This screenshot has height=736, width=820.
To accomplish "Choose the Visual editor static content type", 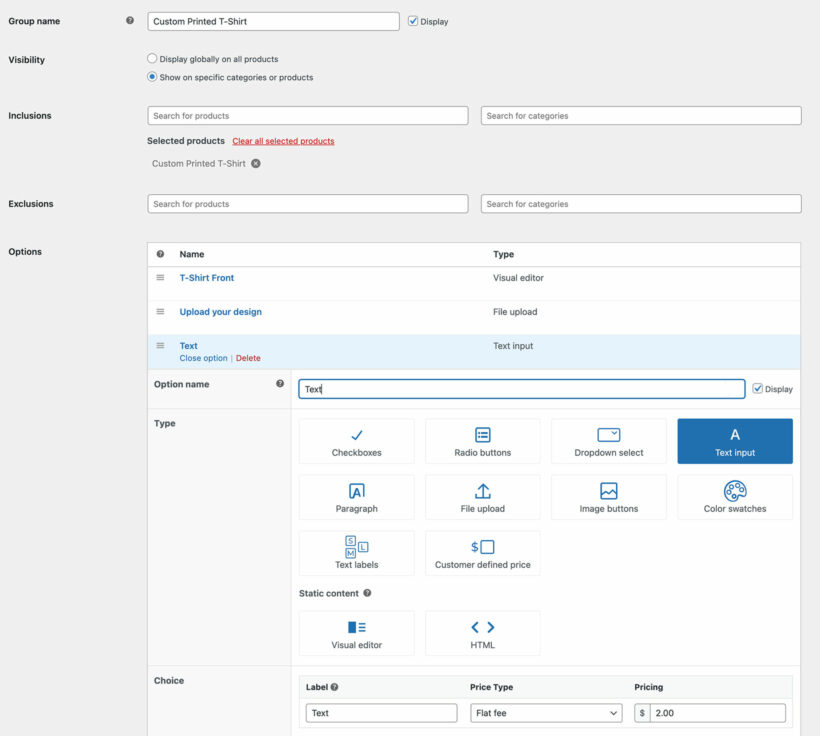I will pos(356,633).
